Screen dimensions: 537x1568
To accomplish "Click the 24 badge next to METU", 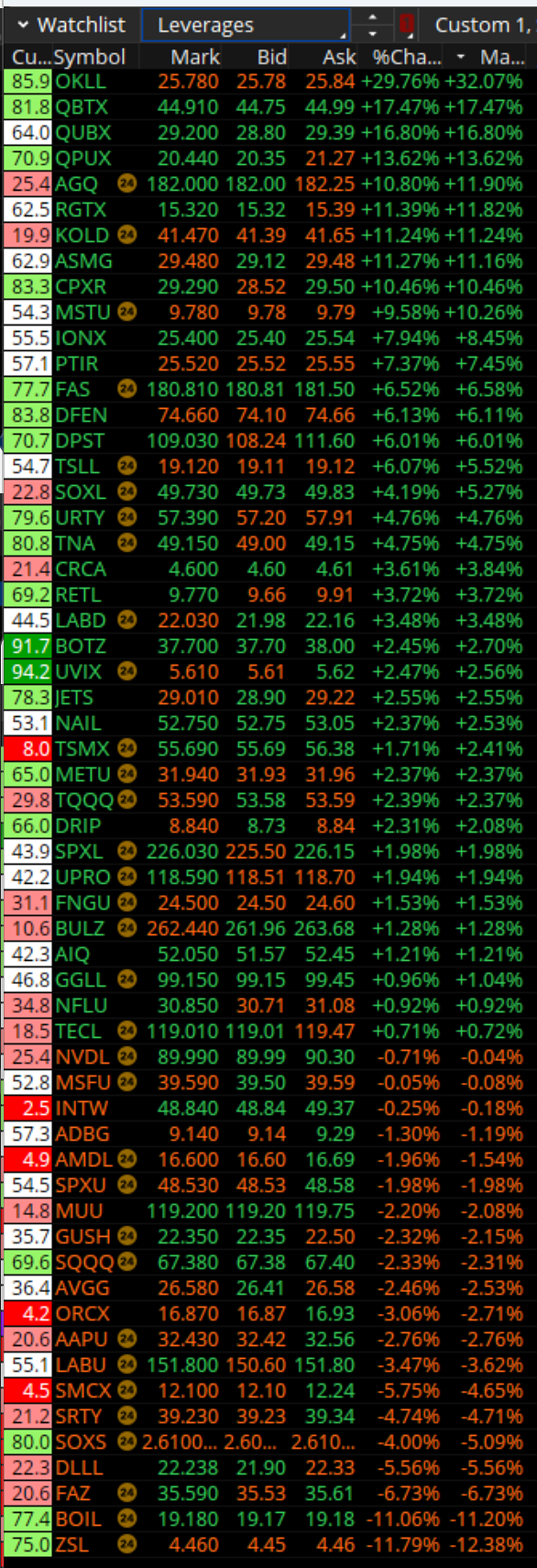I will 126,774.
